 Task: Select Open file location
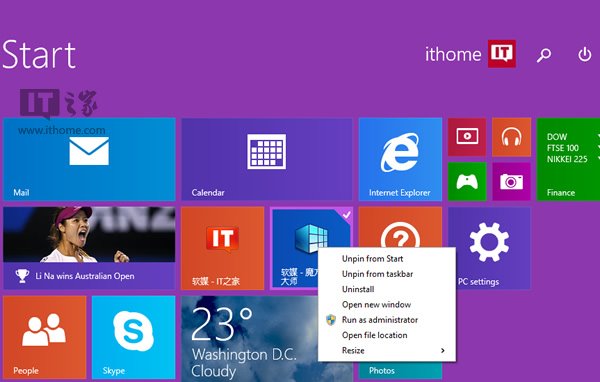(x=374, y=335)
